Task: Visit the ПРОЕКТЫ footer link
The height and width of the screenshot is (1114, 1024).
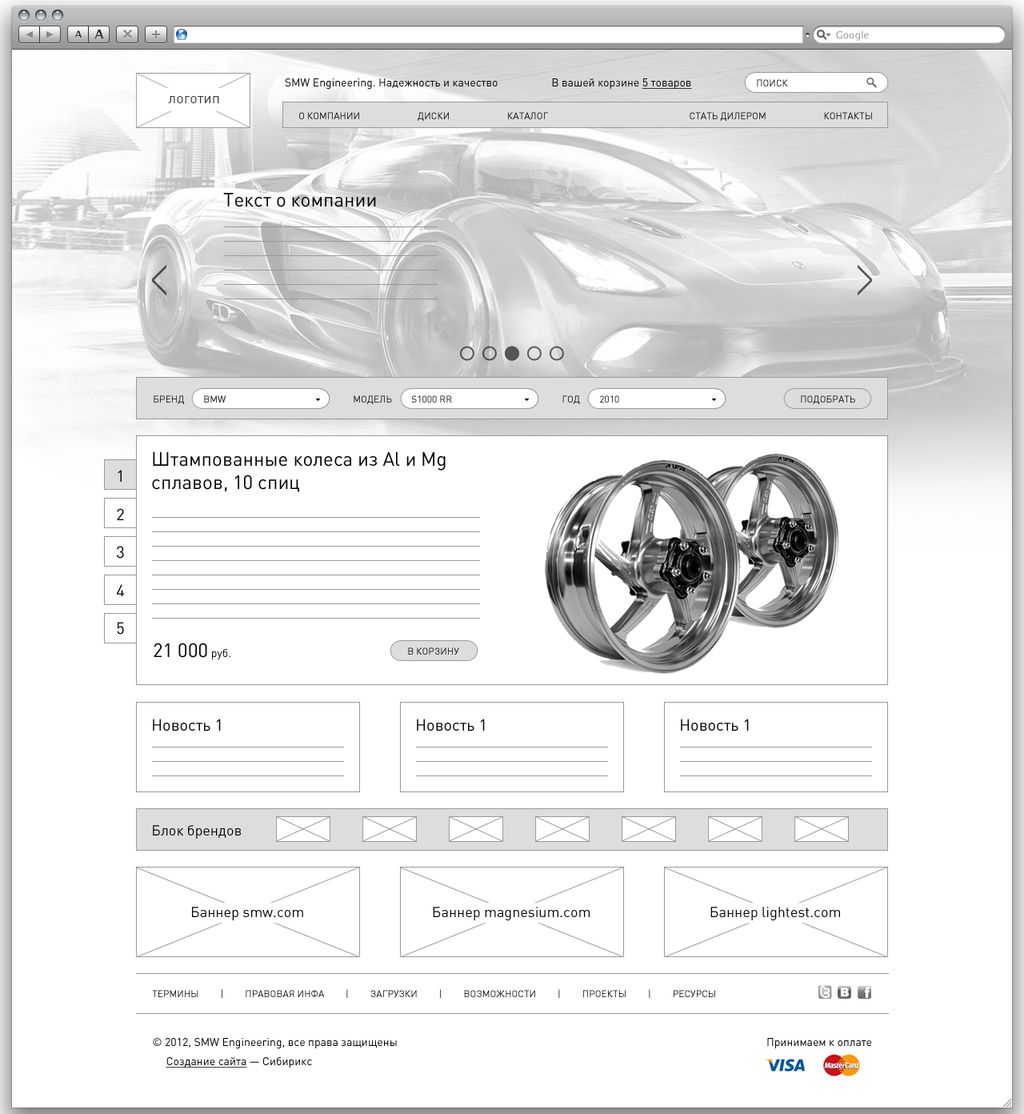Action: coord(604,993)
